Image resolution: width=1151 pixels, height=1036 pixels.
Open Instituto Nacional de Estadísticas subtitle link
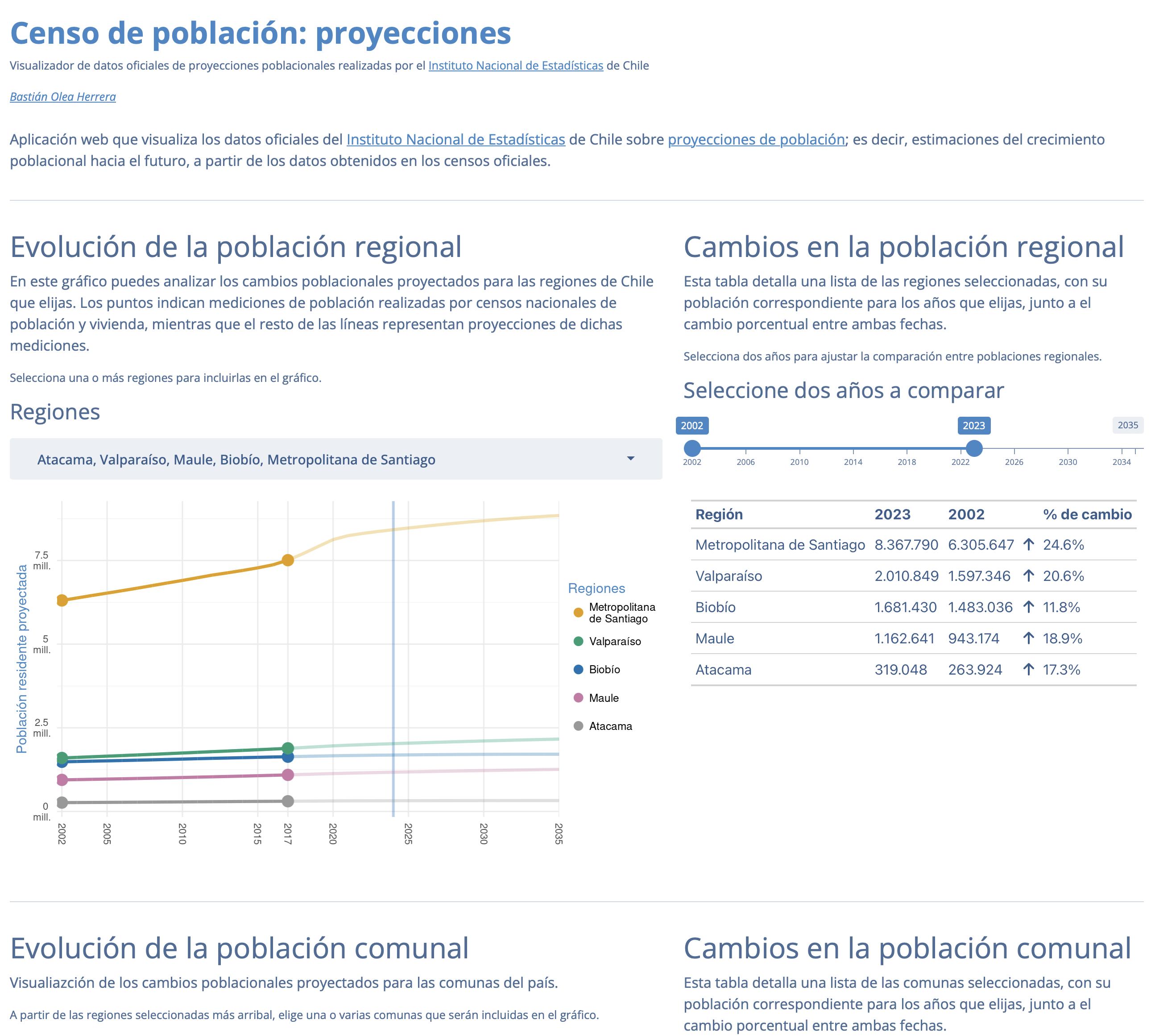click(x=515, y=66)
